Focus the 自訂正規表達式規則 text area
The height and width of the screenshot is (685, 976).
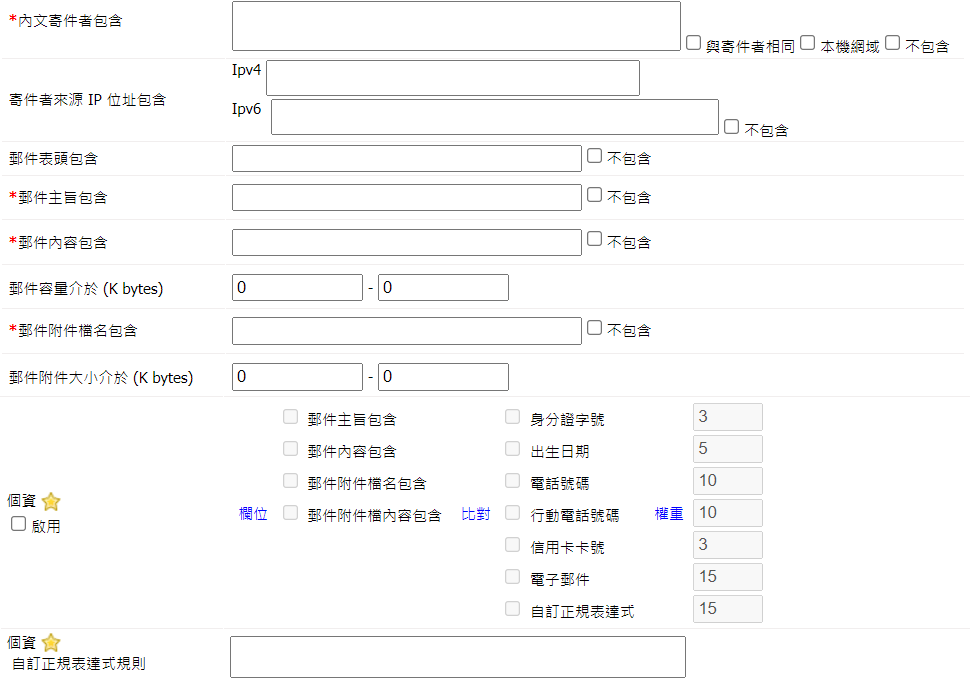pyautogui.click(x=457, y=657)
